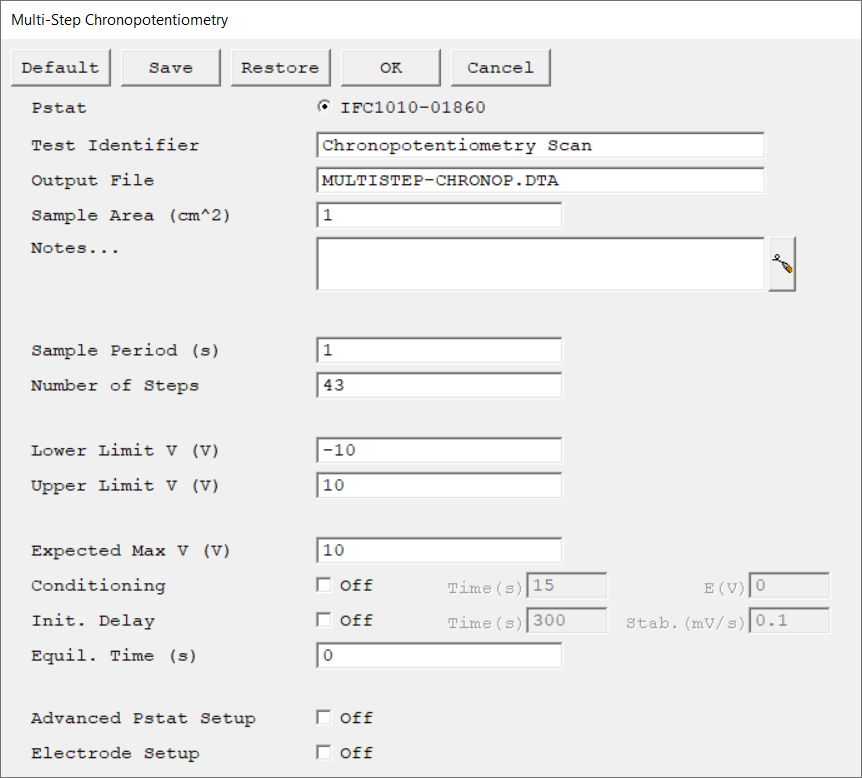Toggle the Init. Delay checkbox
862x778 pixels.
[324, 620]
